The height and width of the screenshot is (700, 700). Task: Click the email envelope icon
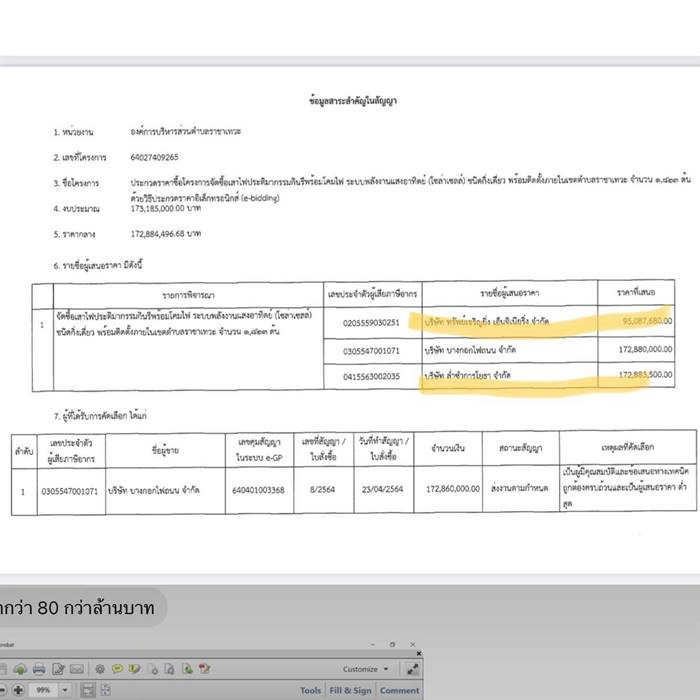[77, 668]
